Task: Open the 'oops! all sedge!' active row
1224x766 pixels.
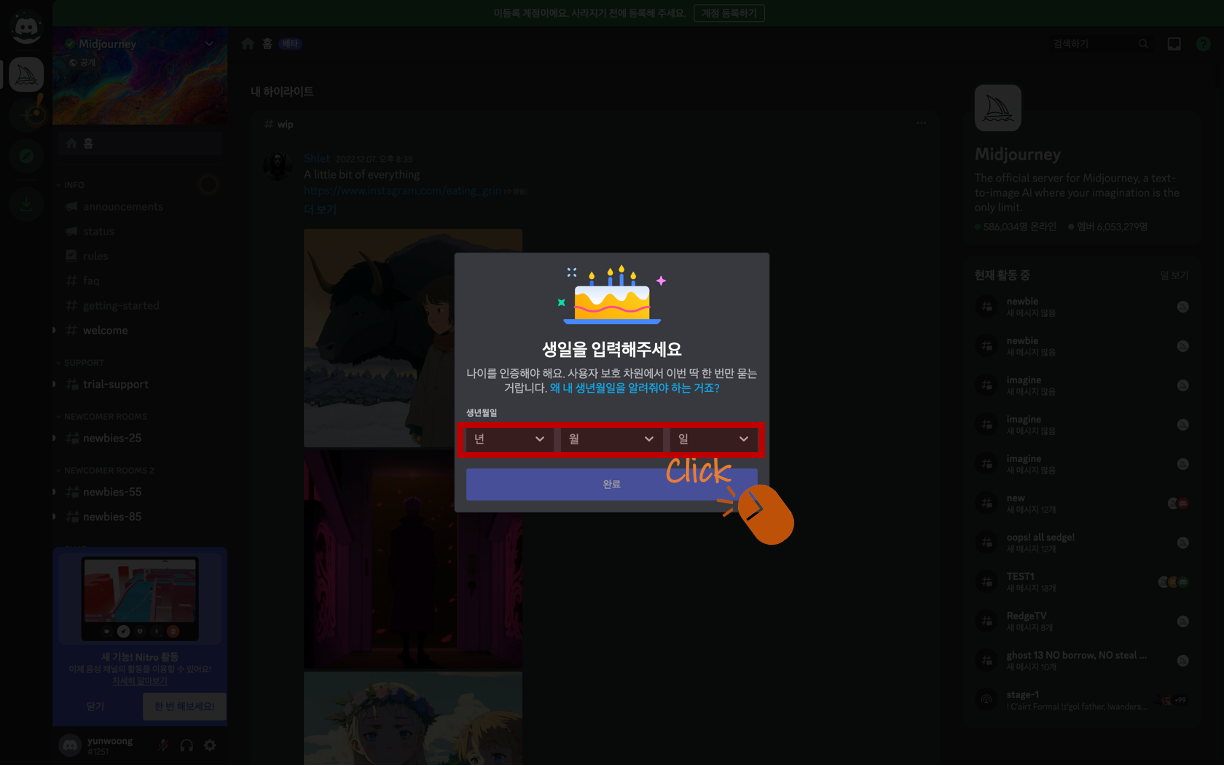Action: (x=1082, y=543)
